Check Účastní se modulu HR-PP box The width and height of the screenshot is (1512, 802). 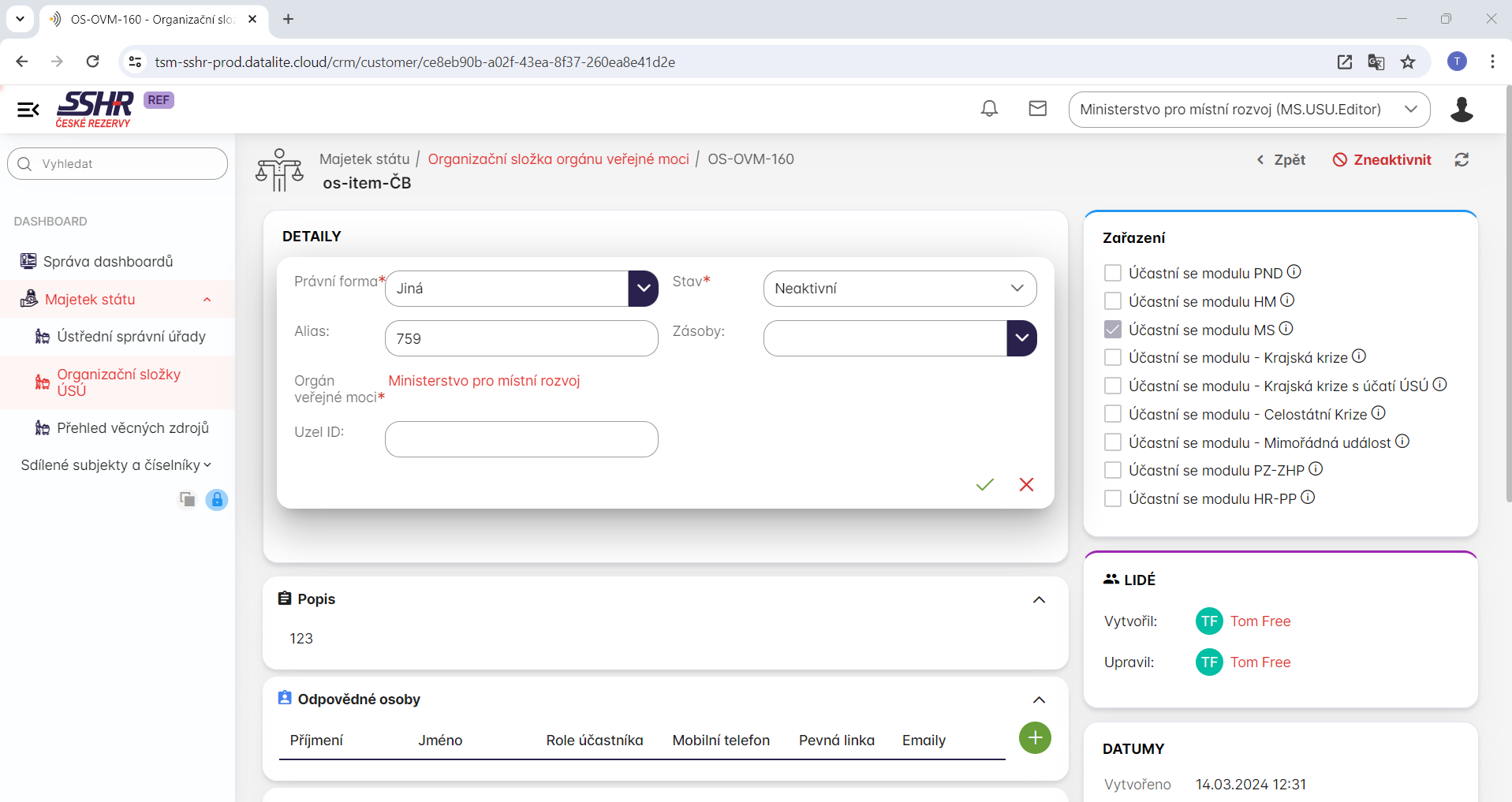tap(1112, 498)
